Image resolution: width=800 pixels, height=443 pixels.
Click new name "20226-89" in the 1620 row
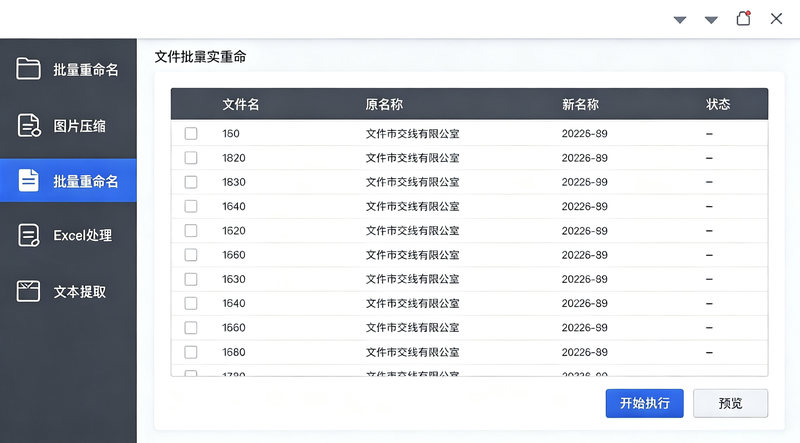pos(585,231)
